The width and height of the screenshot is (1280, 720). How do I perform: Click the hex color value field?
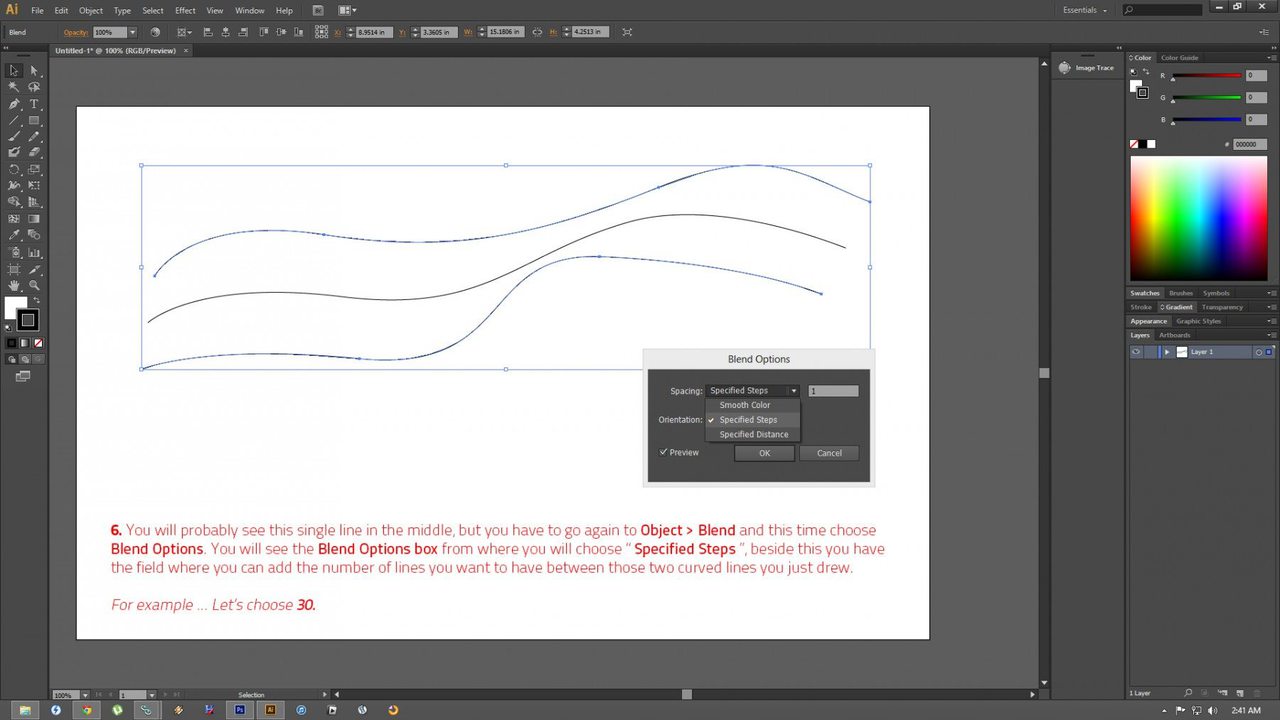click(1250, 144)
